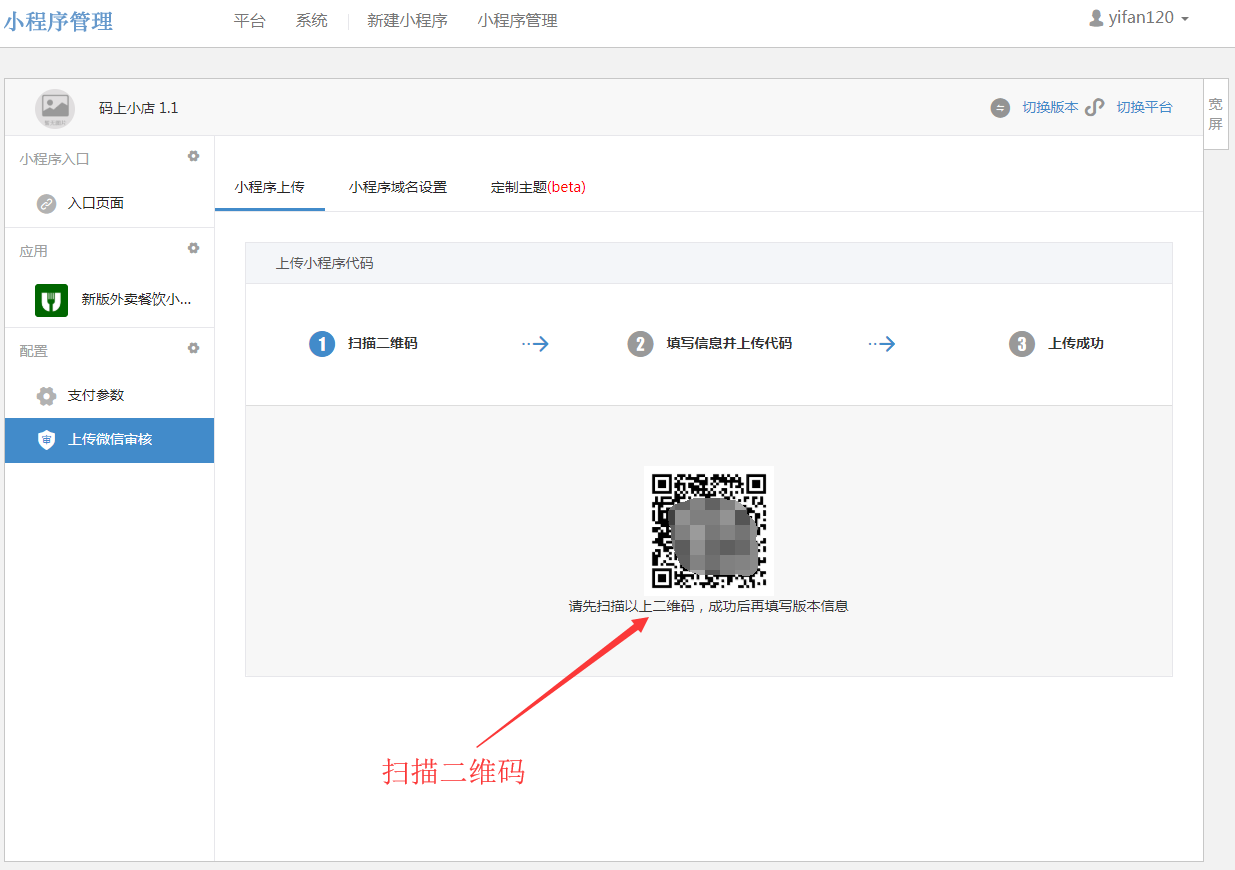1235x870 pixels.
Task: Click the 入口页面 link icon
Action: coord(46,204)
